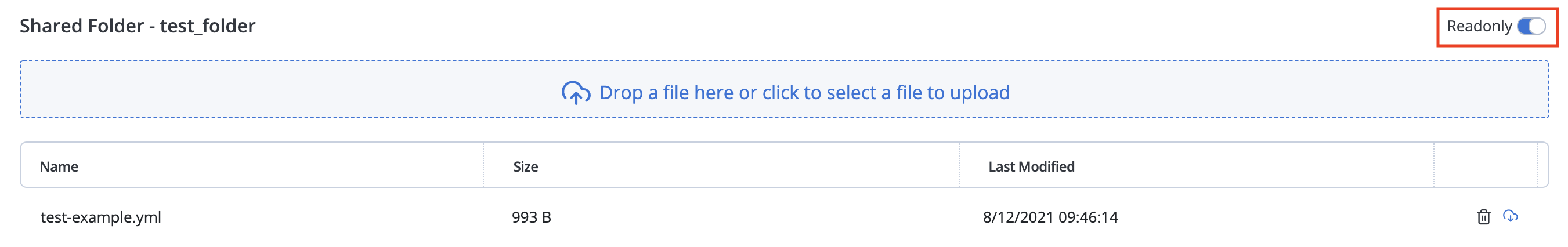Click the divider between Size and Last Modified
The width and height of the screenshot is (1568, 247).
click(x=959, y=165)
